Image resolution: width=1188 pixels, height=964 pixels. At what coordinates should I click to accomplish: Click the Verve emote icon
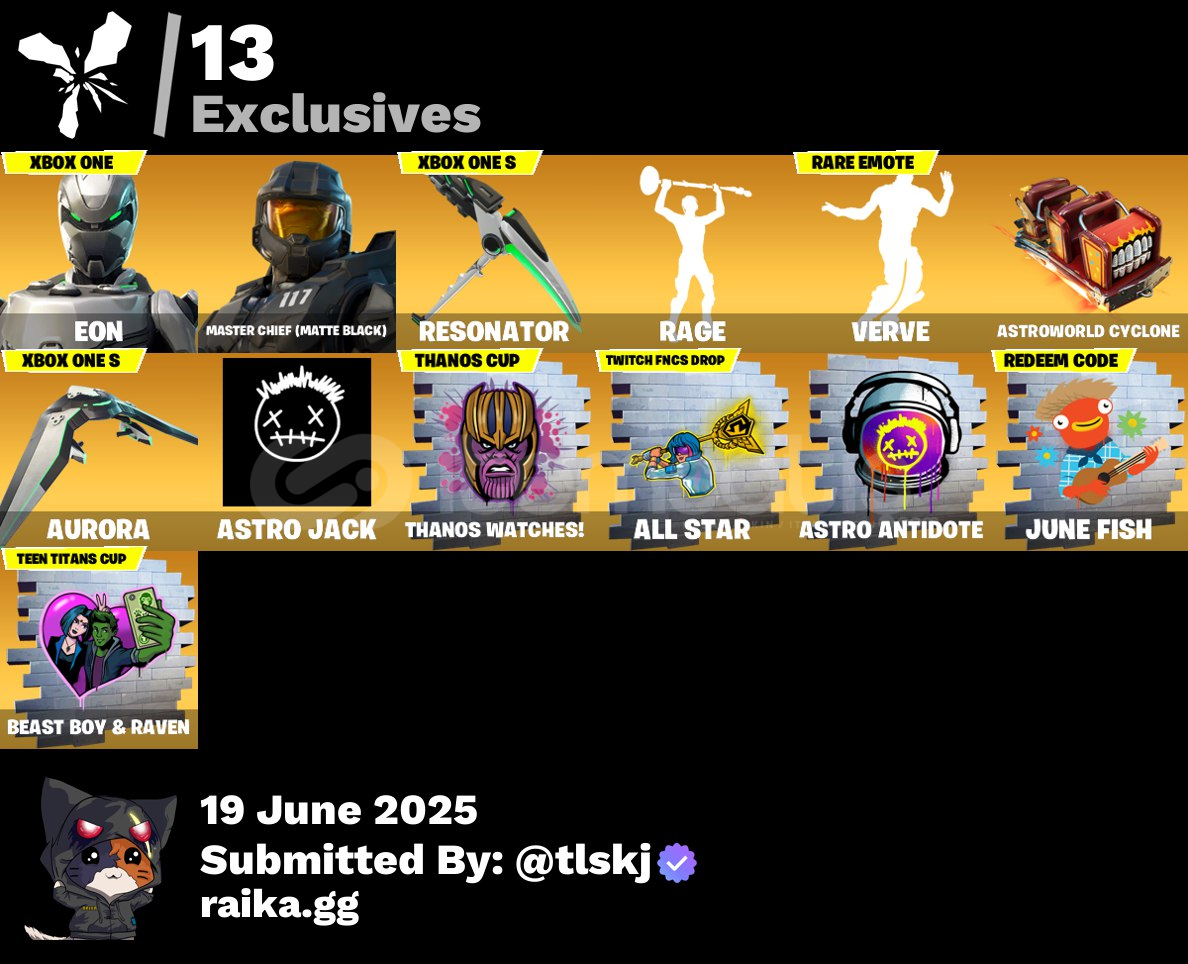coord(891,253)
